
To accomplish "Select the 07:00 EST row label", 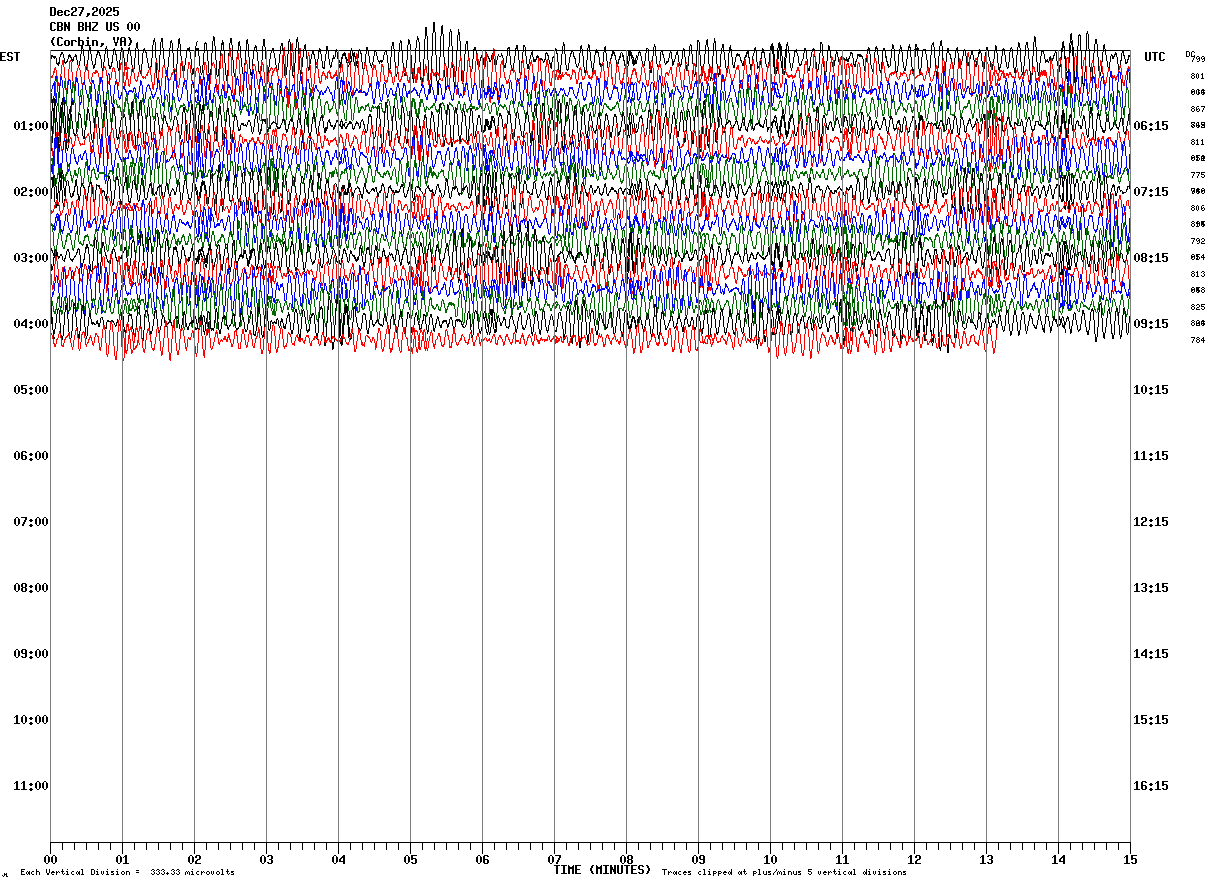I will tap(31, 522).
